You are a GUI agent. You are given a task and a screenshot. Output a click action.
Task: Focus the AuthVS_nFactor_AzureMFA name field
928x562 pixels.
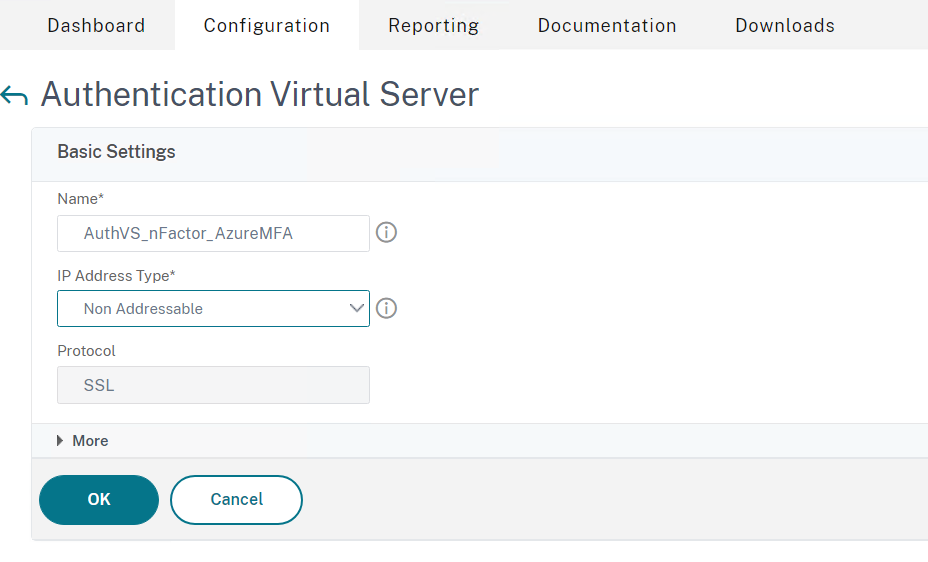(x=213, y=234)
